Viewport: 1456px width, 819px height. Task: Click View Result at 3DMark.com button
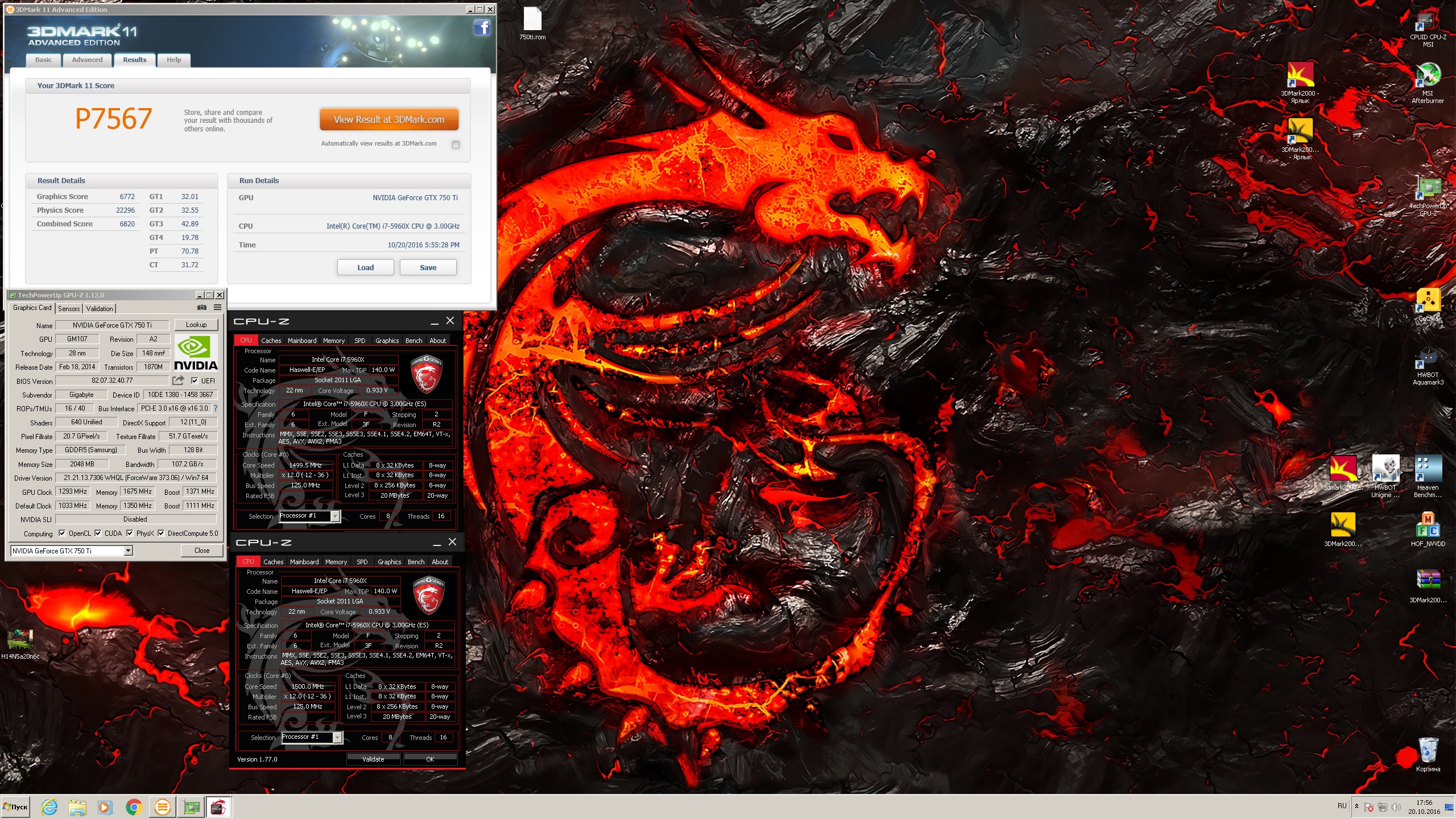point(389,119)
